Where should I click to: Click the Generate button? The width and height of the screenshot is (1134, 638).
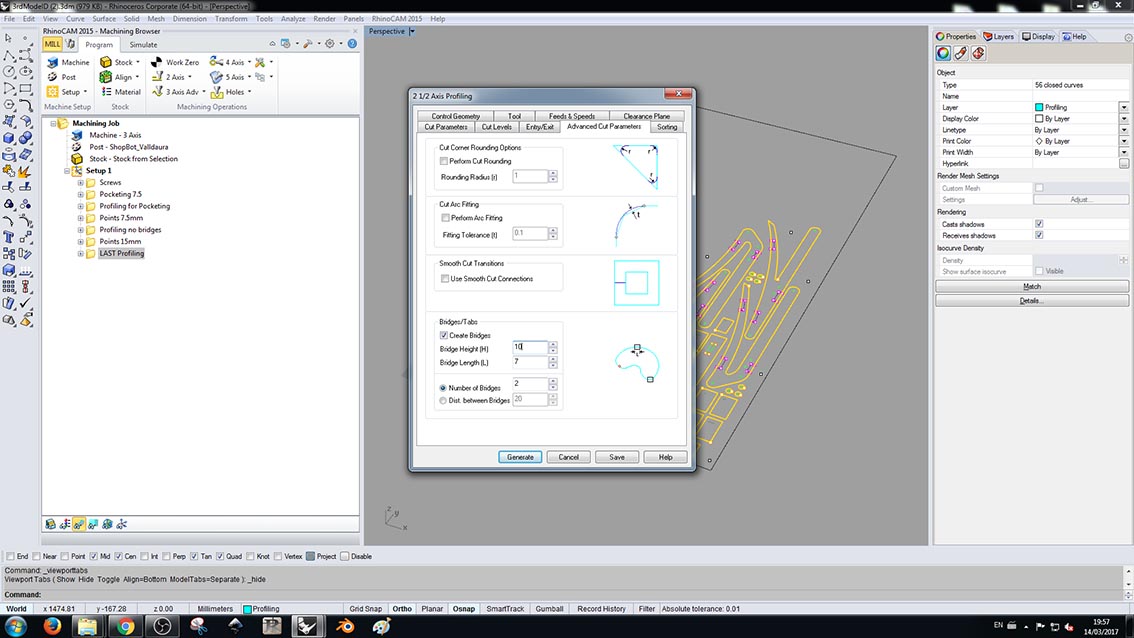pos(519,456)
